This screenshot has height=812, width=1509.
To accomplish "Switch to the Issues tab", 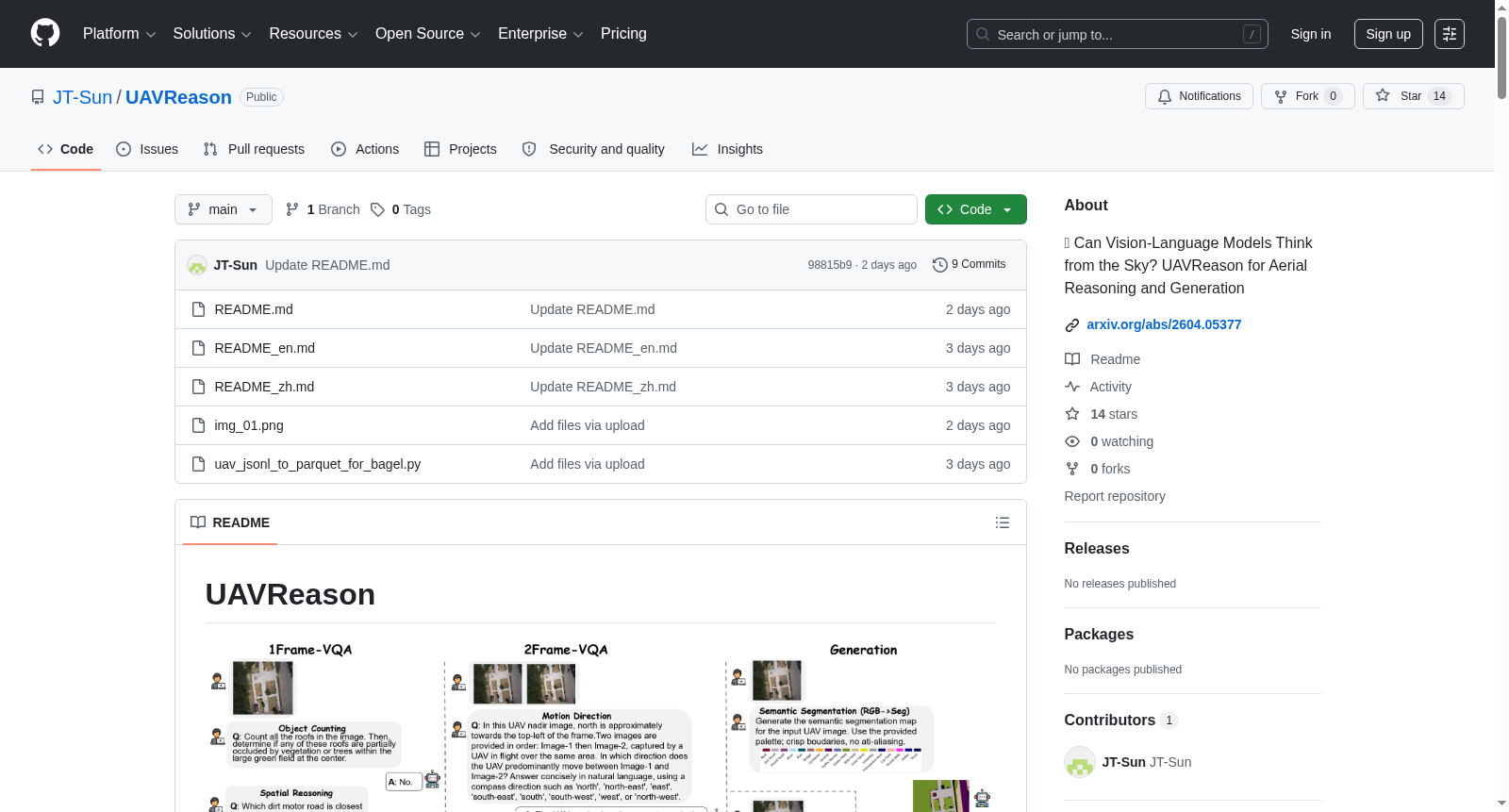I will coord(147,149).
